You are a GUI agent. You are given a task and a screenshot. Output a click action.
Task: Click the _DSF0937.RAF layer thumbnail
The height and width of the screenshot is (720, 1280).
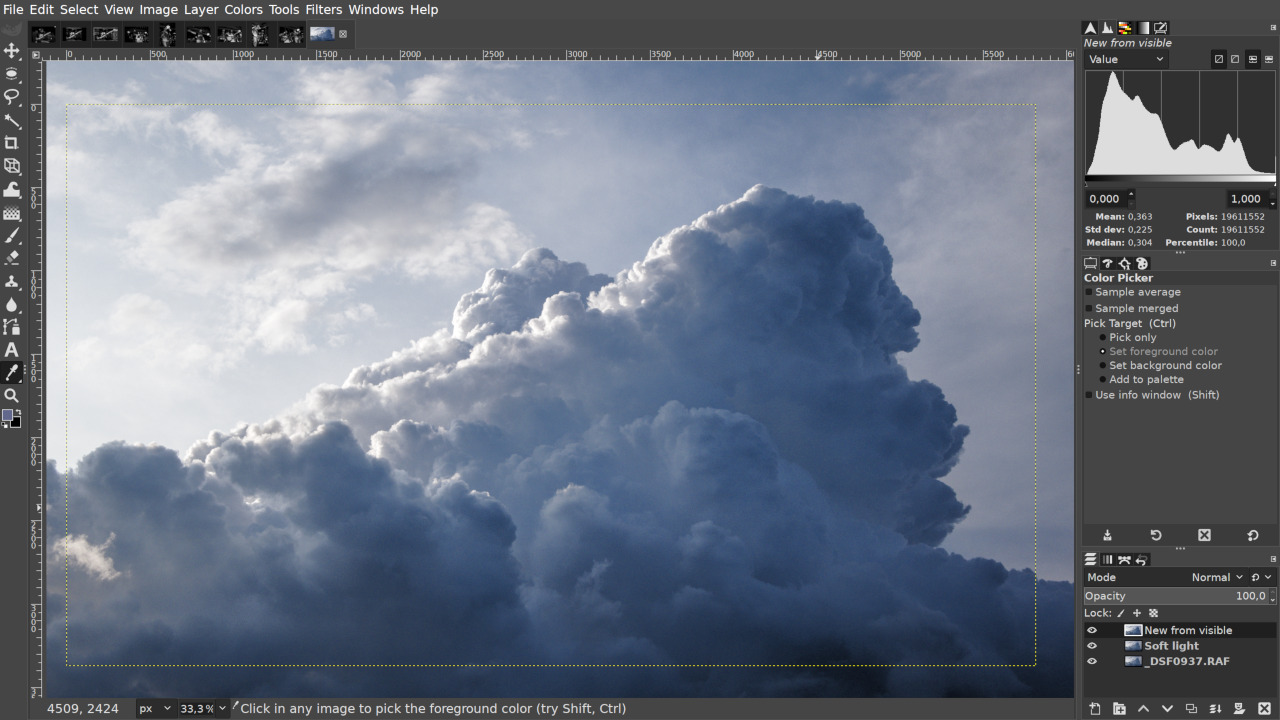tap(1133, 660)
